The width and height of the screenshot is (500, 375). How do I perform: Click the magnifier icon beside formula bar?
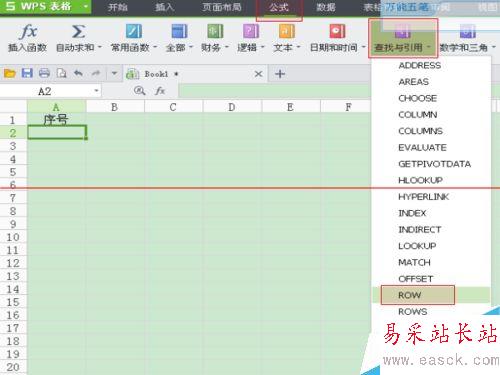click(x=139, y=91)
